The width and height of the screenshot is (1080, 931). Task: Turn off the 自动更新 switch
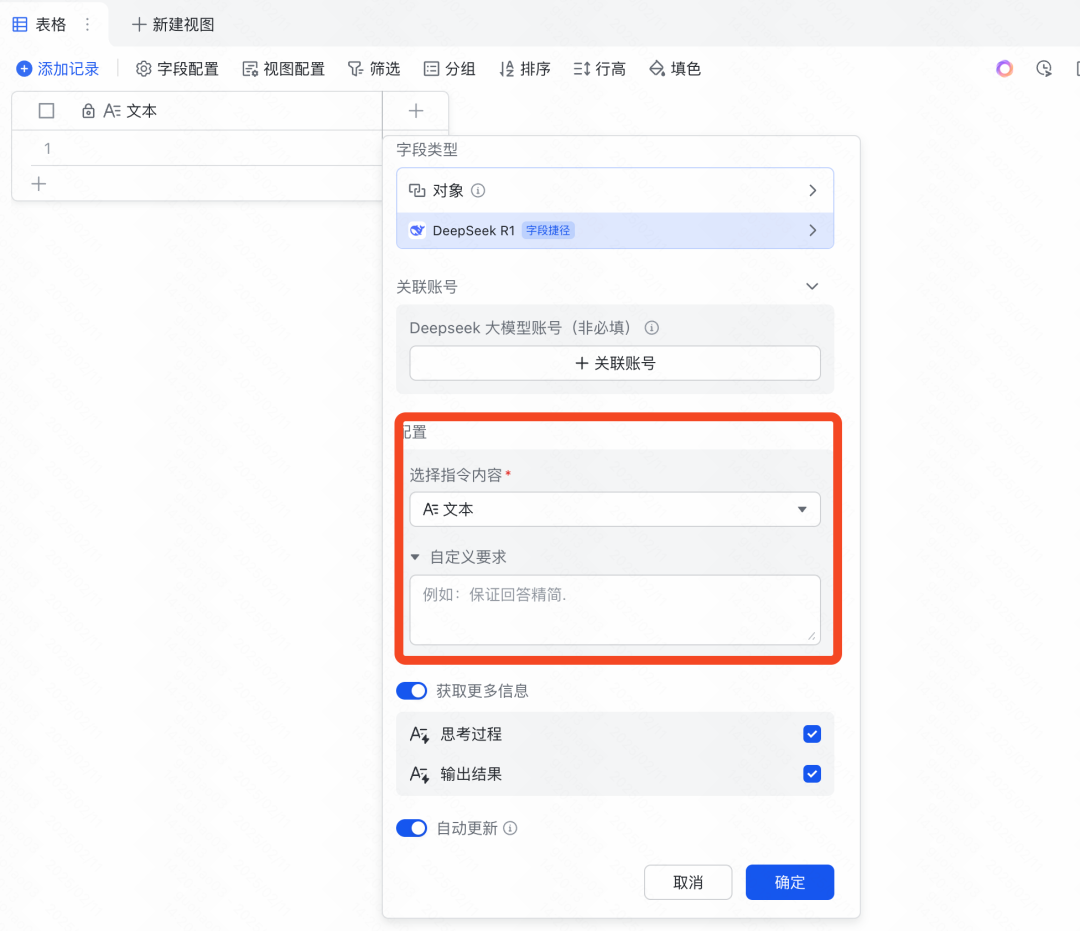click(x=412, y=828)
